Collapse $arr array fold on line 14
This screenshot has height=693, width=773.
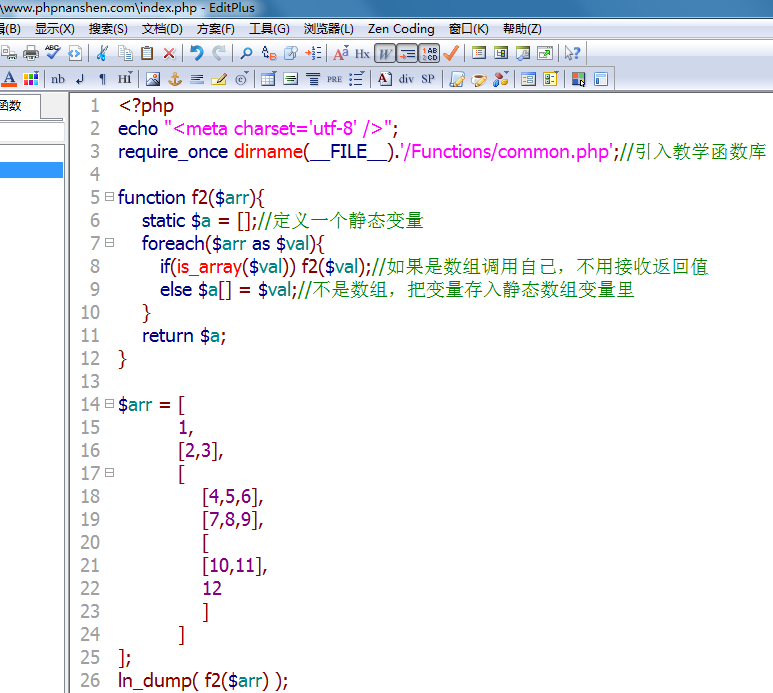click(x=109, y=404)
